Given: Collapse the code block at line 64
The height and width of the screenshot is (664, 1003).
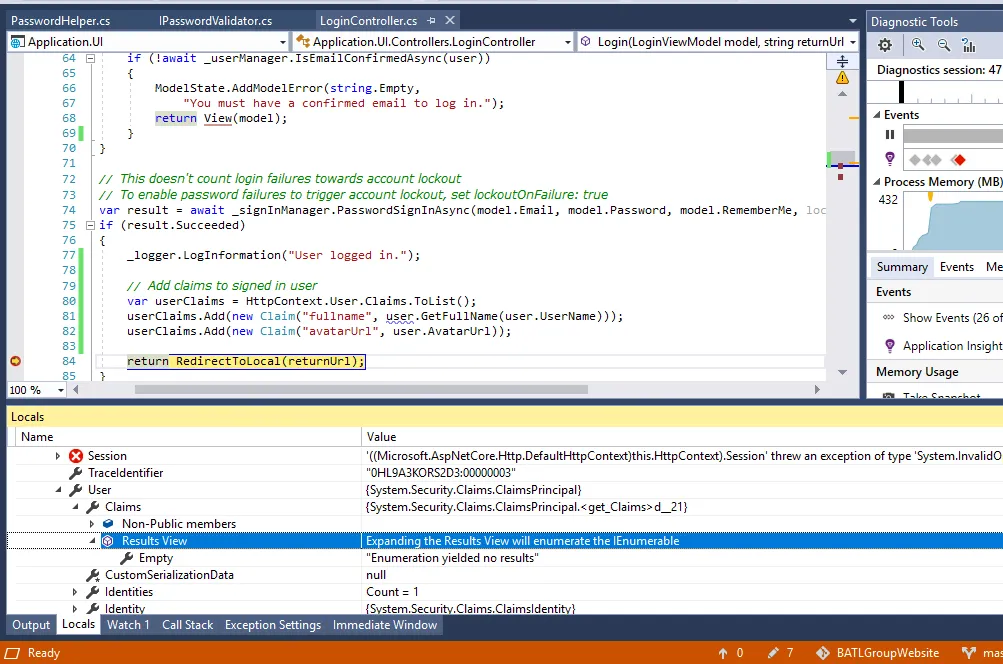Looking at the screenshot, I should click(x=90, y=58).
